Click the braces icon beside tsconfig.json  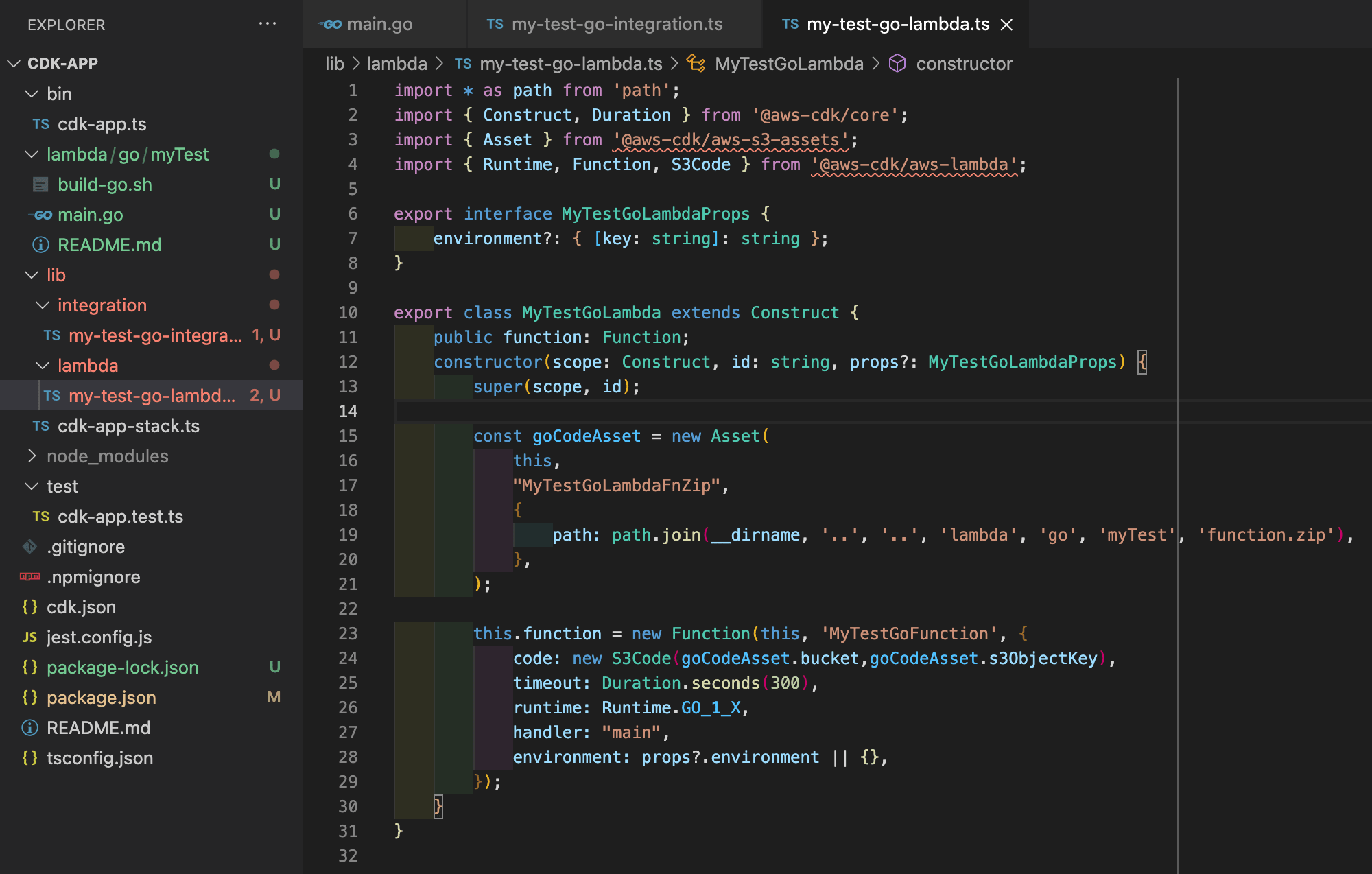[x=29, y=758]
